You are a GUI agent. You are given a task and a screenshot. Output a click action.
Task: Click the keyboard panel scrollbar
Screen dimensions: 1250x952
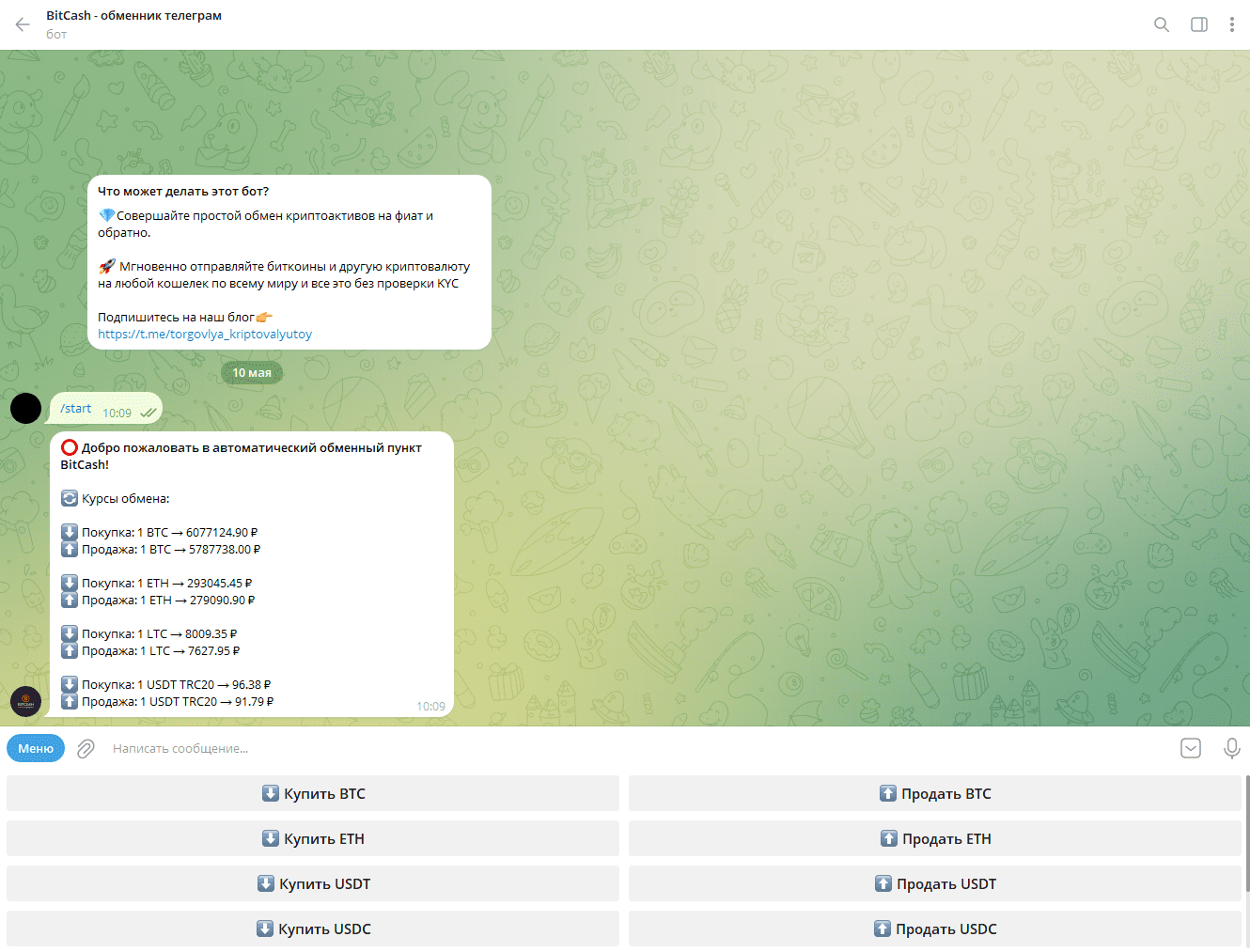click(x=1246, y=834)
